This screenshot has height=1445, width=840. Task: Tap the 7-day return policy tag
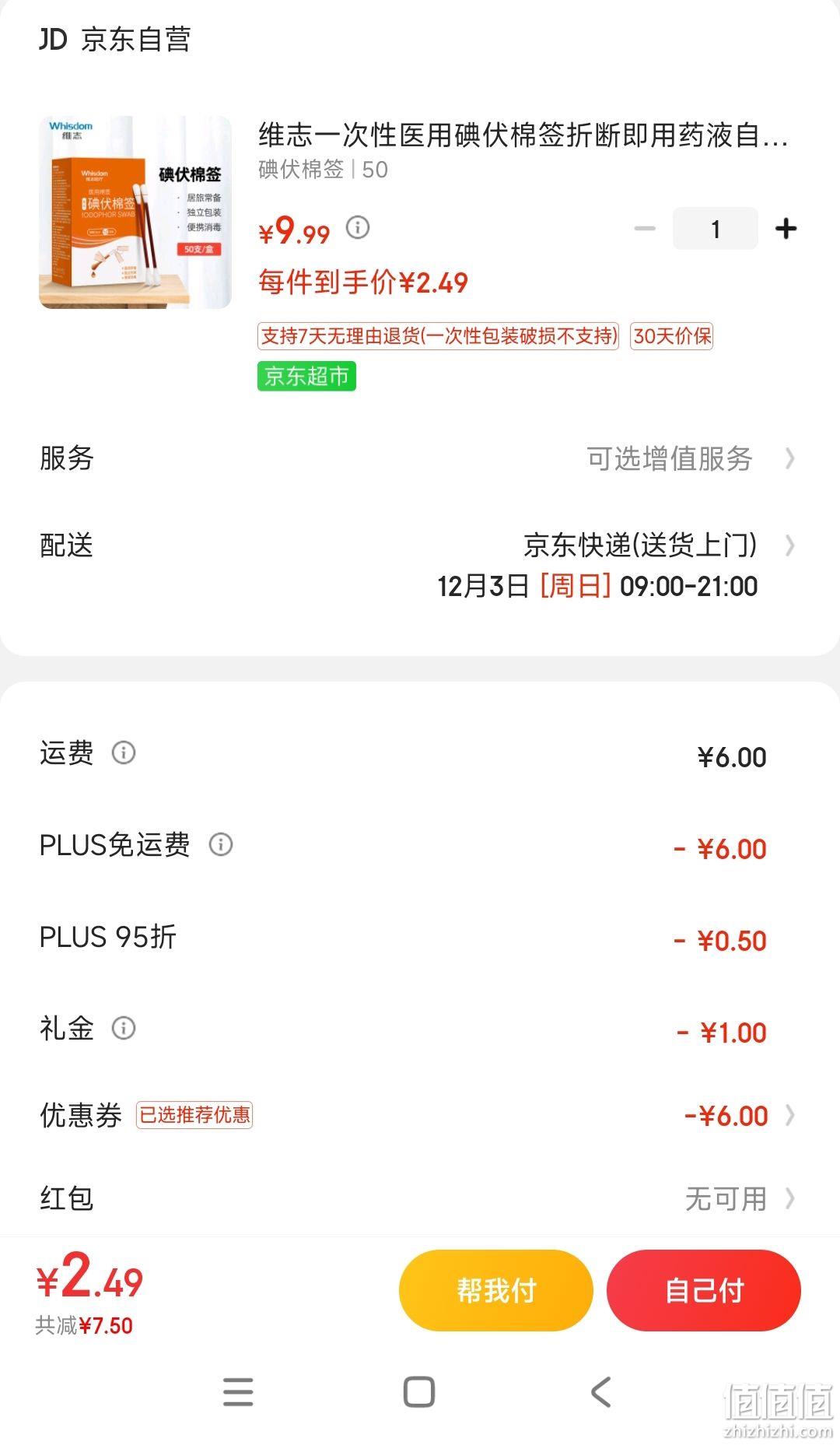coord(439,336)
